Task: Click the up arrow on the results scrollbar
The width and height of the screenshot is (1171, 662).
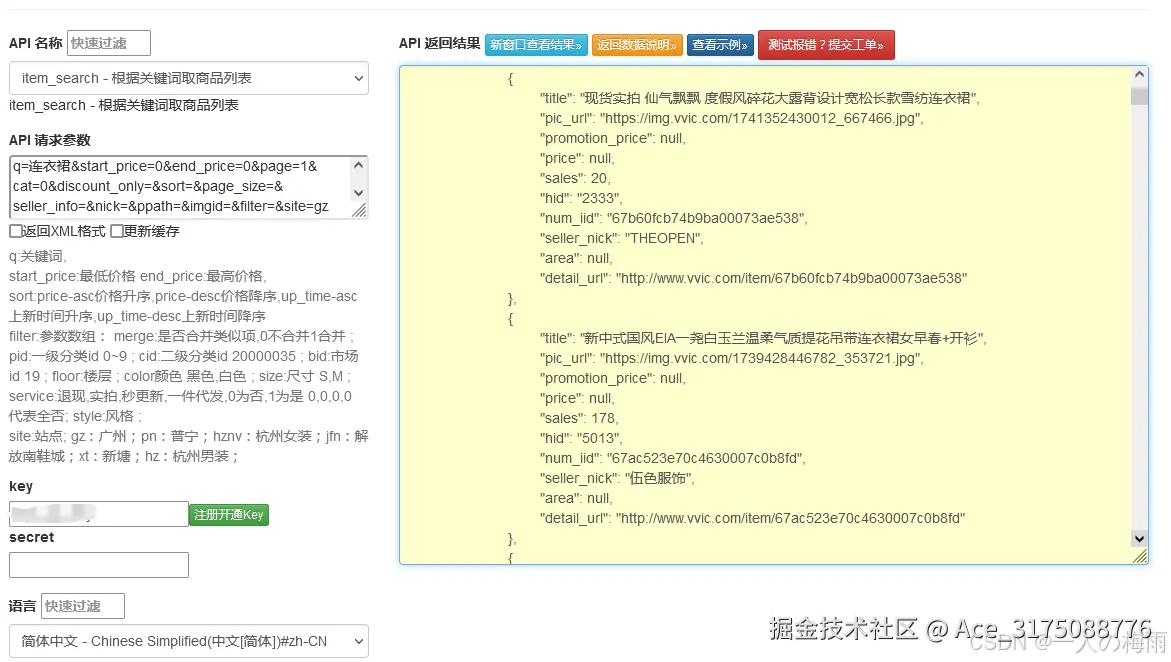Action: point(1139,72)
